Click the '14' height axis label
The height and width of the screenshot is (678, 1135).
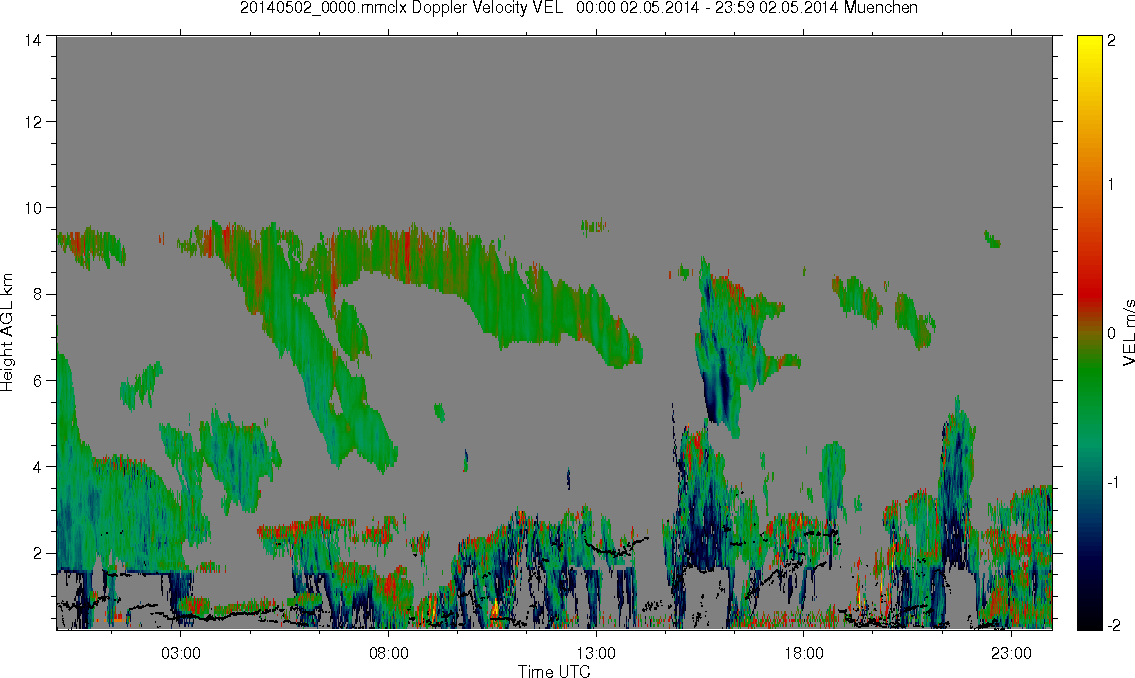pos(32,41)
